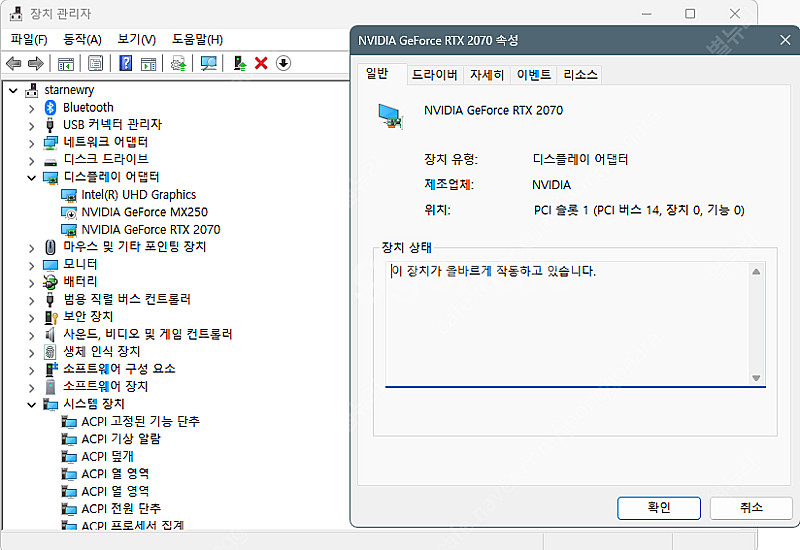Click the Forward arrow toolbar icon
Image resolution: width=800 pixels, height=550 pixels.
click(35, 63)
